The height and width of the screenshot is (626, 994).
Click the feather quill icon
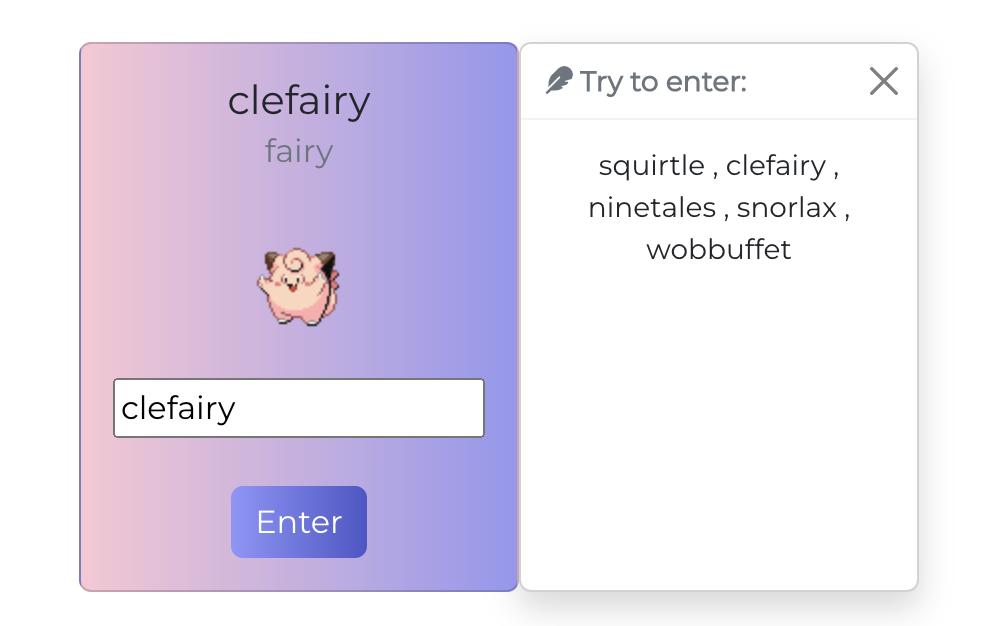[560, 80]
